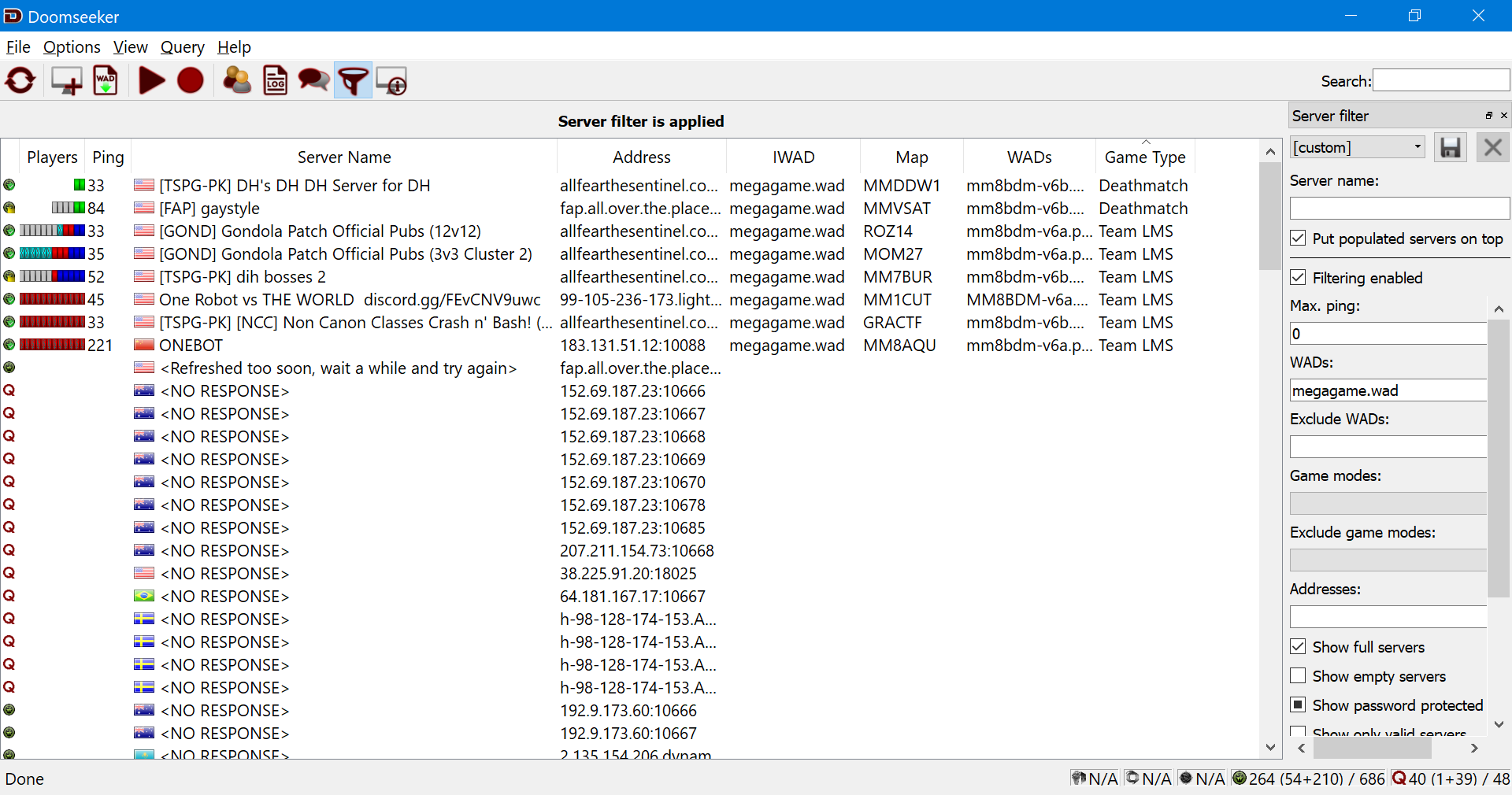The width and height of the screenshot is (1512, 795).
Task: Click the filter panel vertical scrollbar thumb
Action: (x=1499, y=459)
